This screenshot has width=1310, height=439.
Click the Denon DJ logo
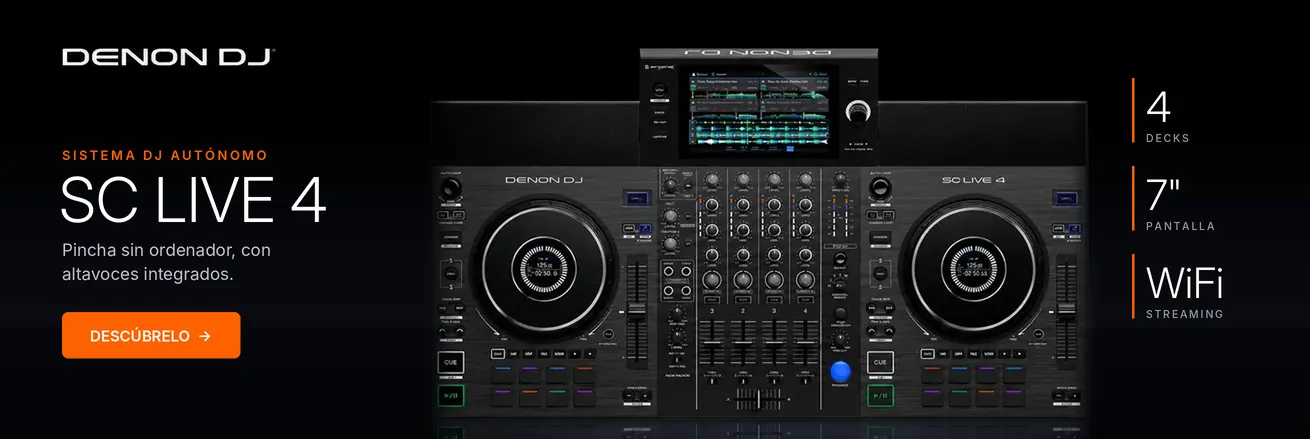coord(168,57)
